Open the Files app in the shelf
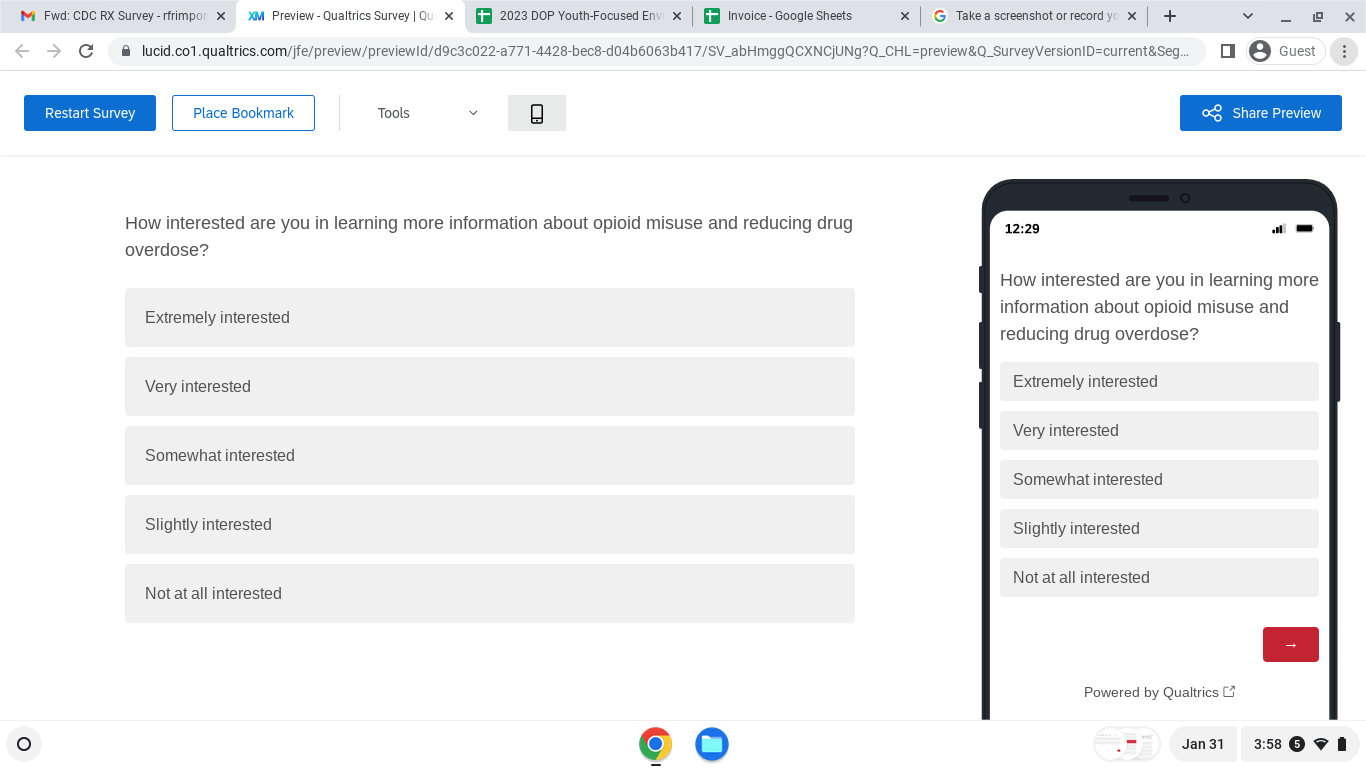 tap(711, 744)
